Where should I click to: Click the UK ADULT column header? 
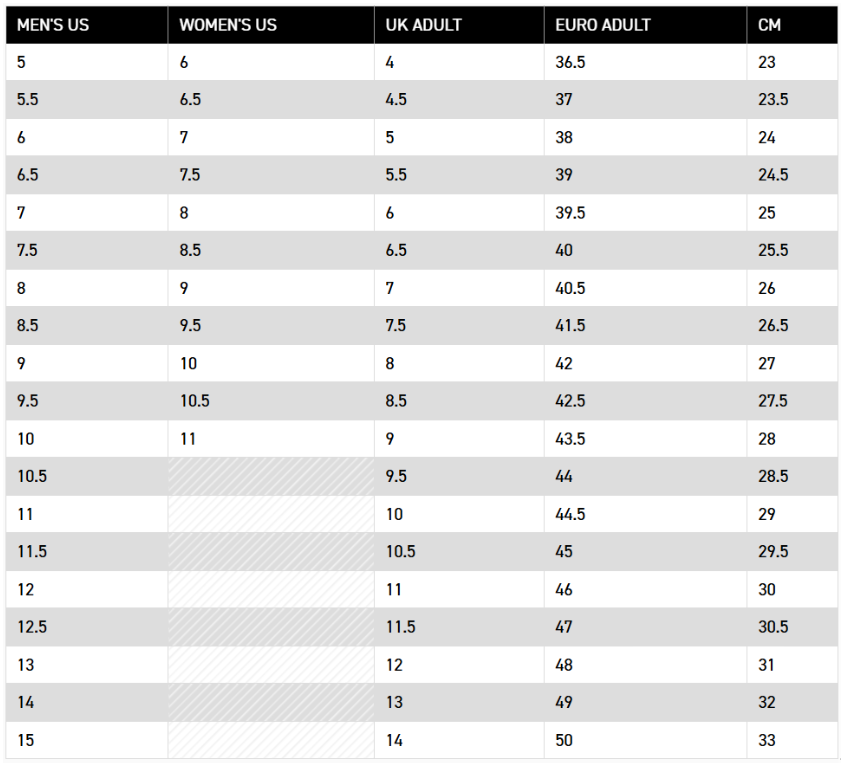coord(424,25)
